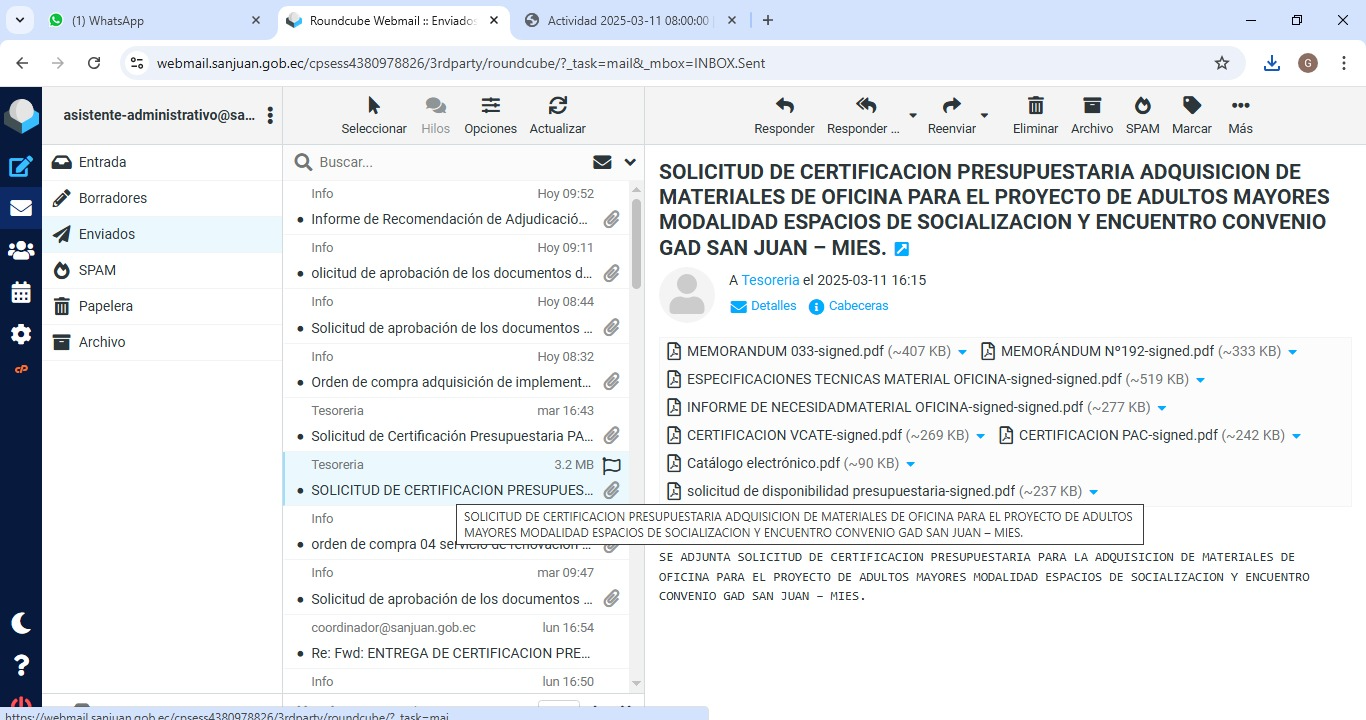Toggle dark mode moon icon
This screenshot has width=1366, height=720.
point(20,623)
